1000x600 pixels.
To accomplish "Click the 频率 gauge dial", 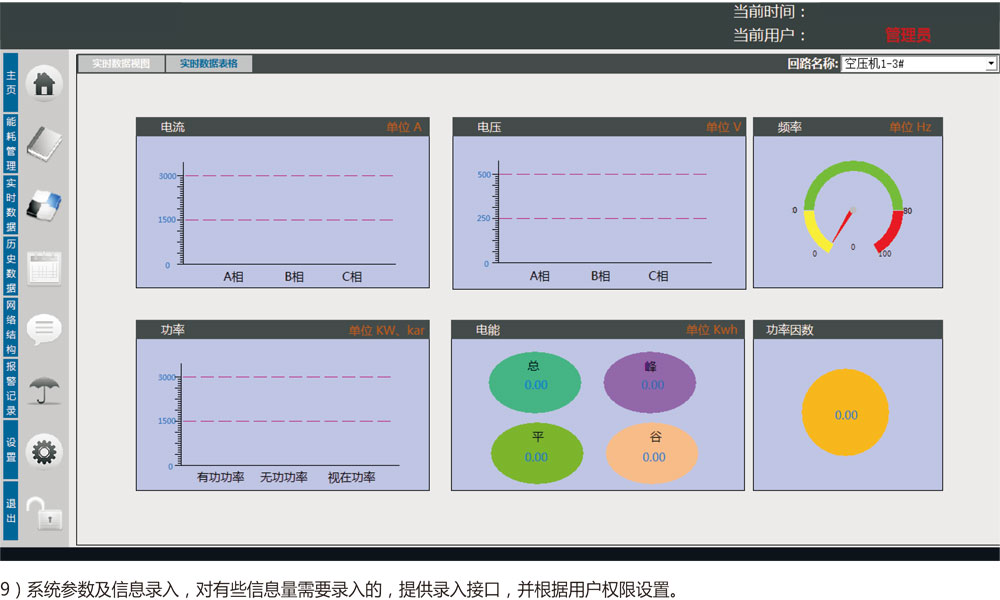I will click(x=852, y=210).
